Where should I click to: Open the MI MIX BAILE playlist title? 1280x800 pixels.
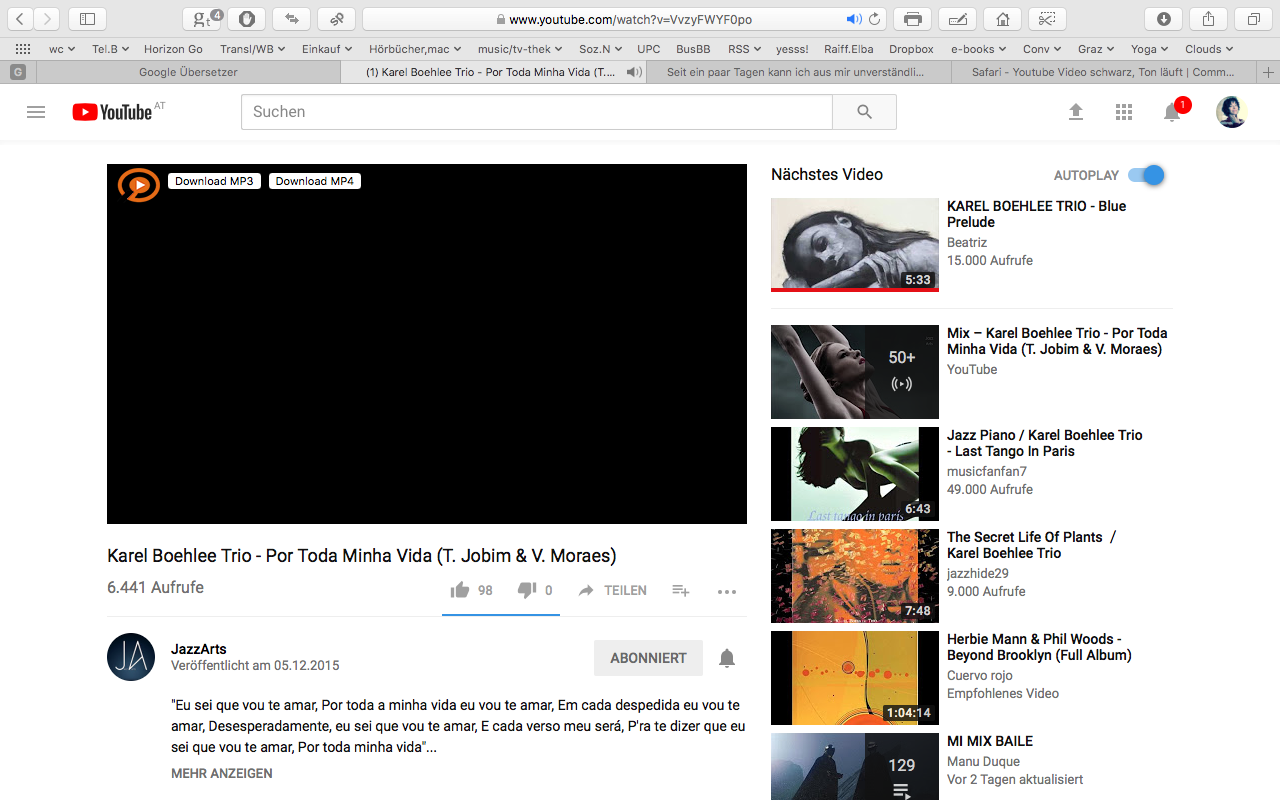(x=990, y=741)
